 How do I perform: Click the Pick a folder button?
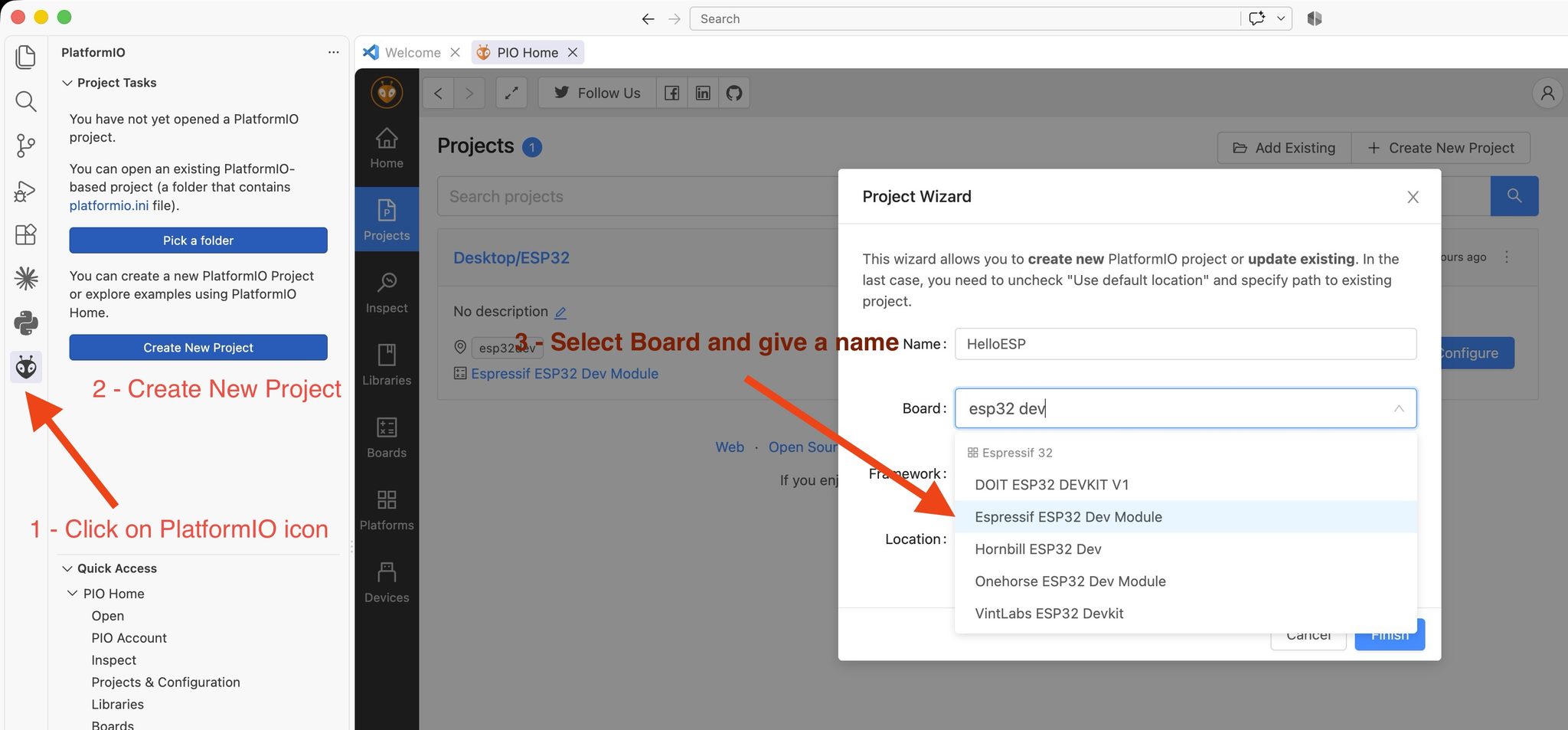point(198,241)
